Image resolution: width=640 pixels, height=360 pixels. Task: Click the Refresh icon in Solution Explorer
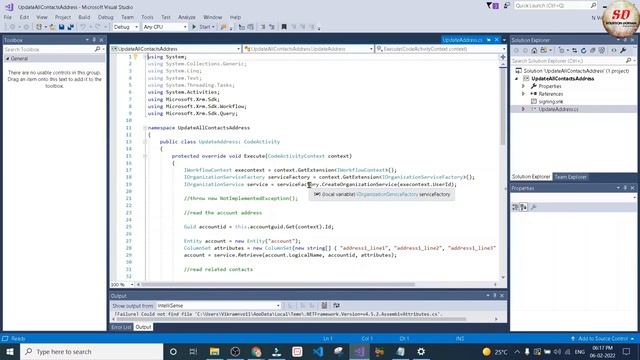[583, 51]
